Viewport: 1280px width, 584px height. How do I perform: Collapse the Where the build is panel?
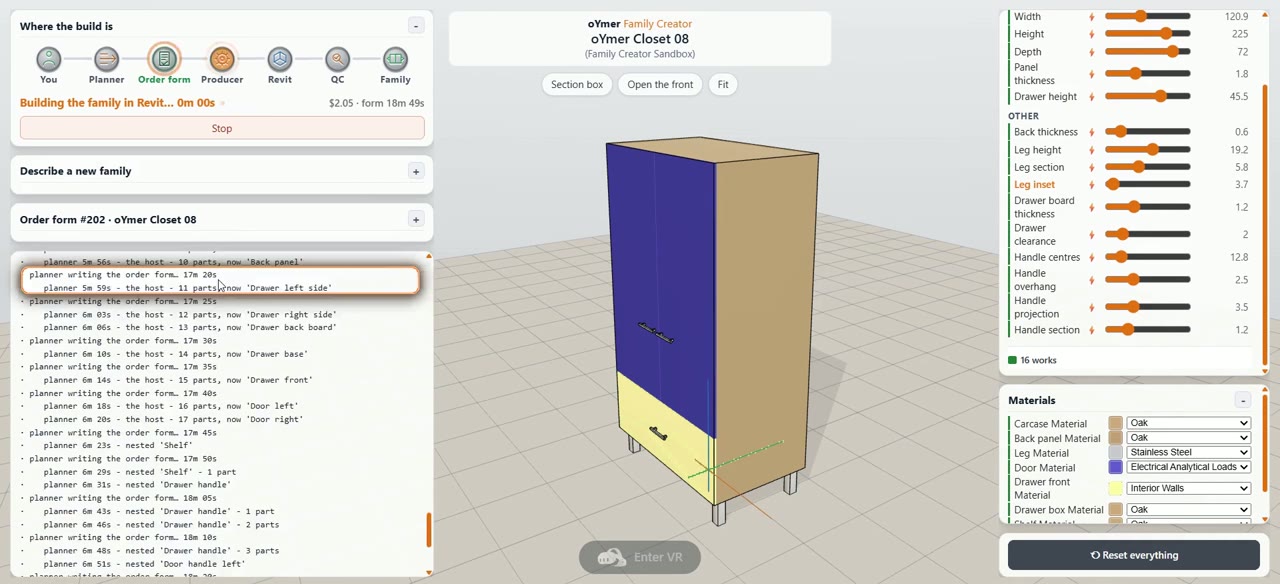click(x=416, y=25)
